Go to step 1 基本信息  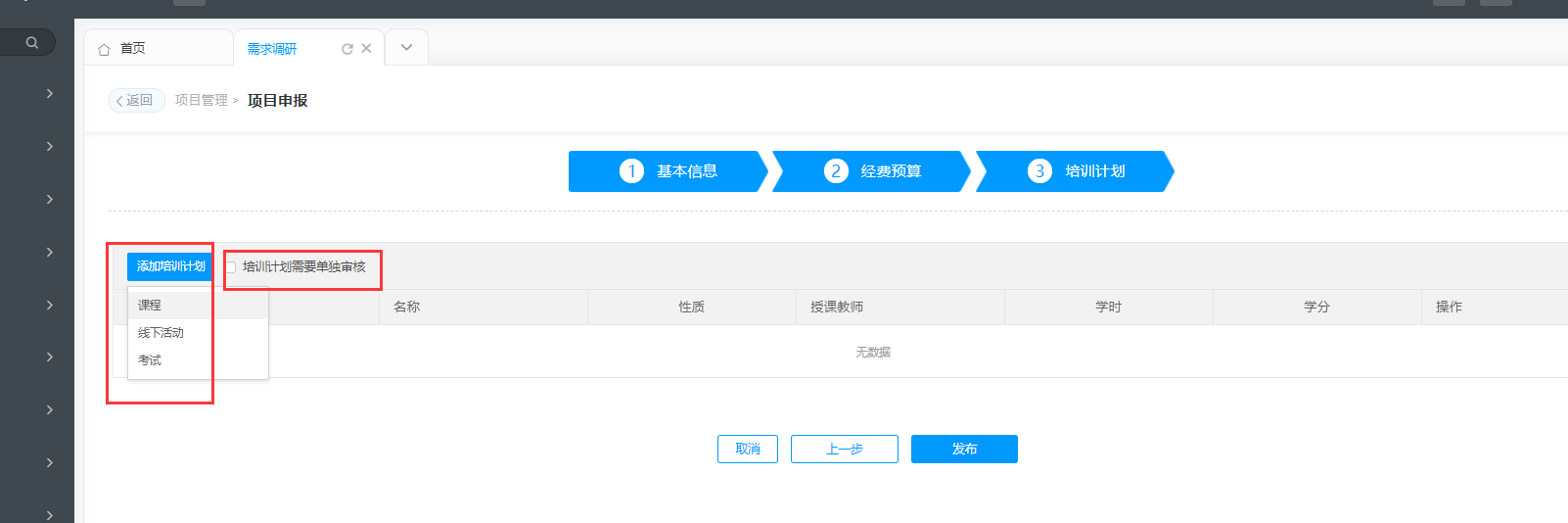click(668, 171)
